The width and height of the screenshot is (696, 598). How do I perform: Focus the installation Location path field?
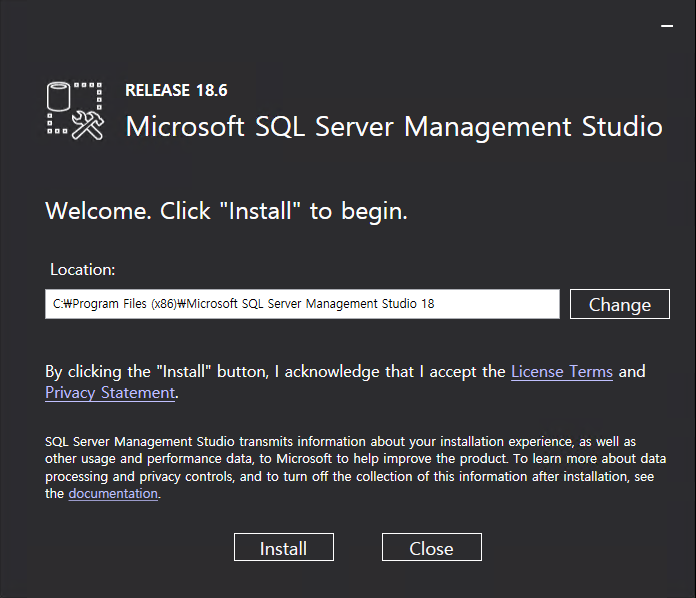(x=302, y=304)
